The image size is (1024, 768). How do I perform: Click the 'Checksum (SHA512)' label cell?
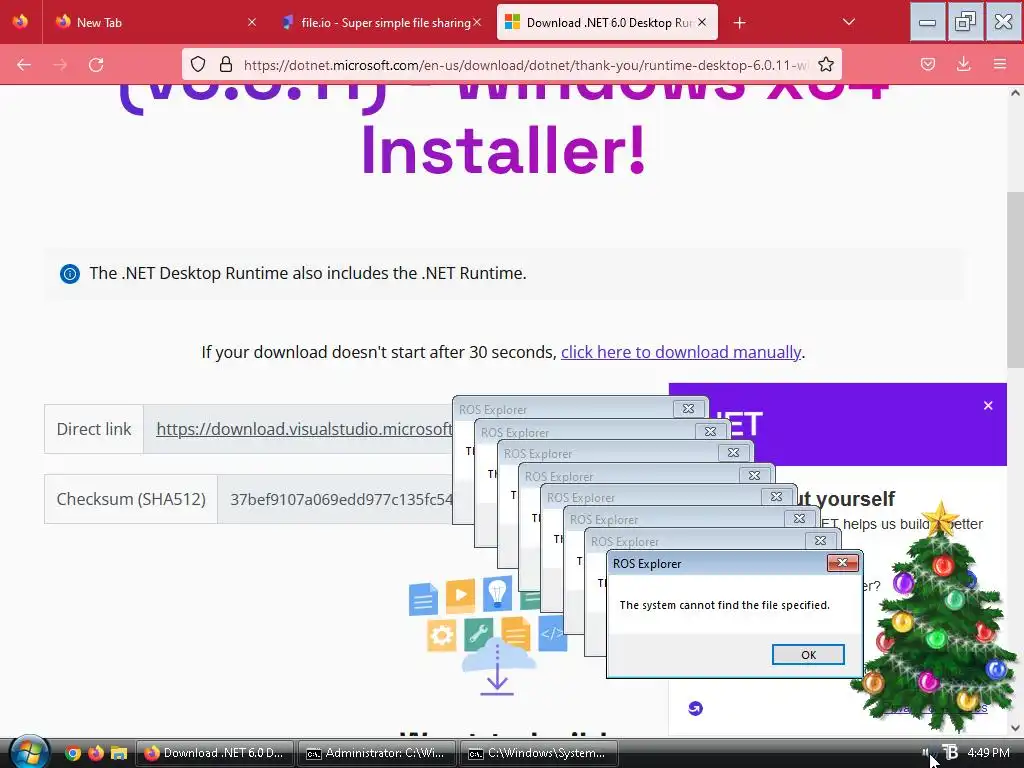131,500
